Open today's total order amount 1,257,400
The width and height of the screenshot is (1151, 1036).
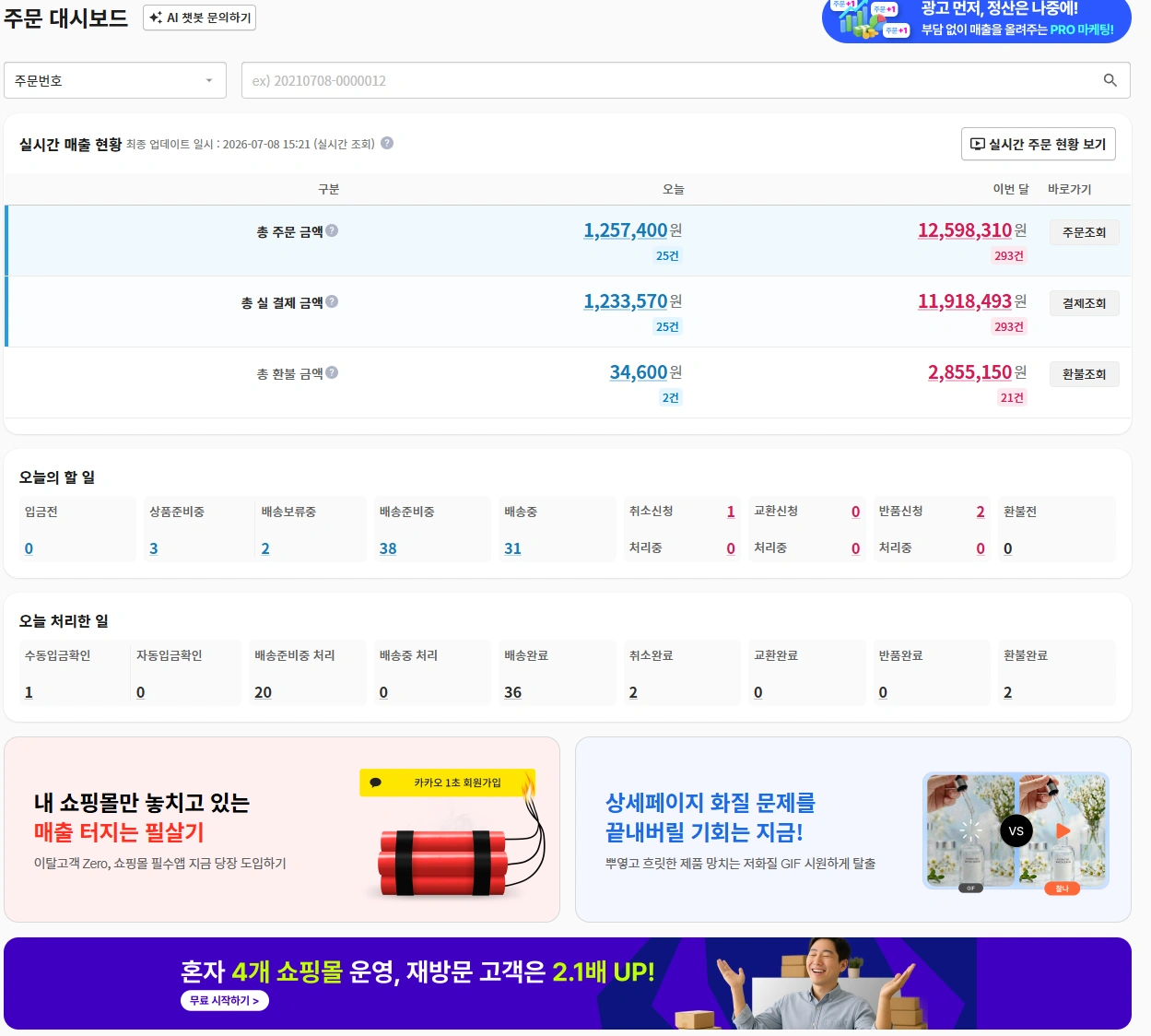point(625,230)
